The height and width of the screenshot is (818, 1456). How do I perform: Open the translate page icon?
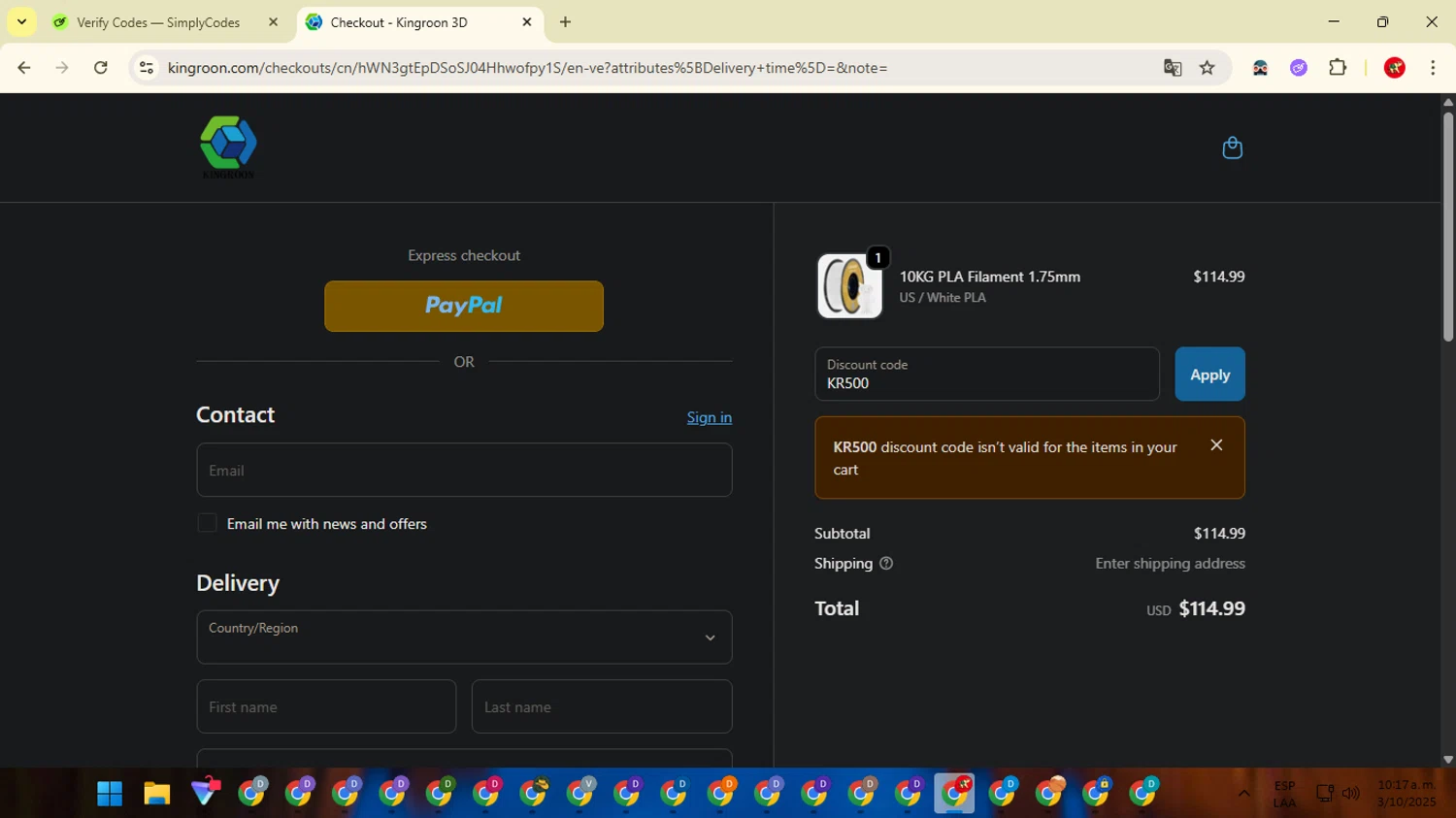coord(1173,68)
